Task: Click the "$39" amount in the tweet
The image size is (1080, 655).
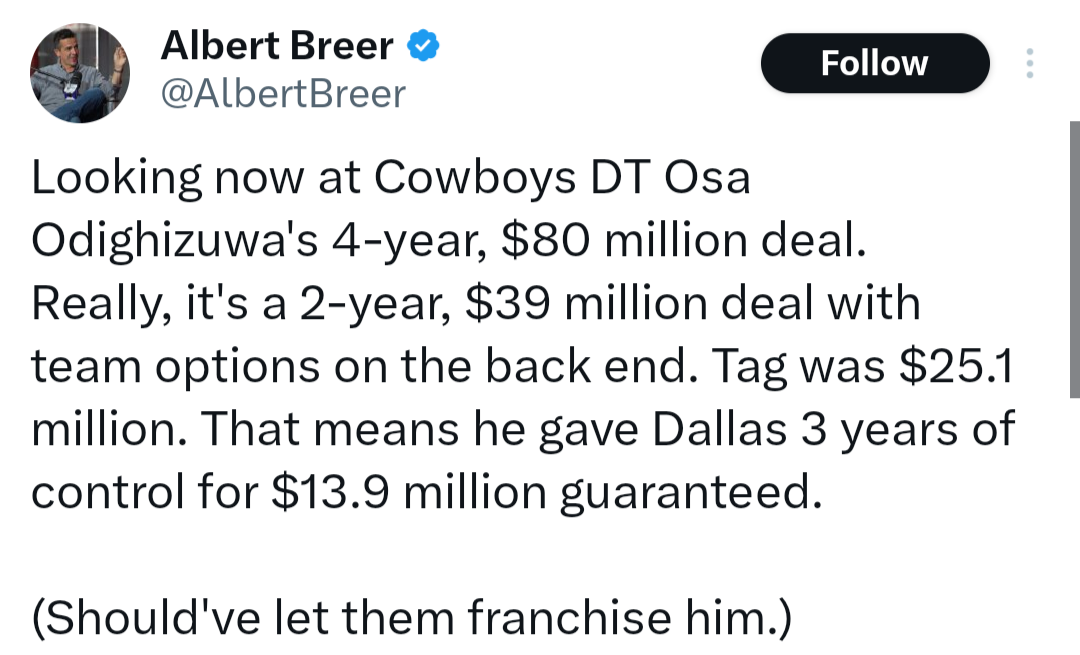Action: 508,304
